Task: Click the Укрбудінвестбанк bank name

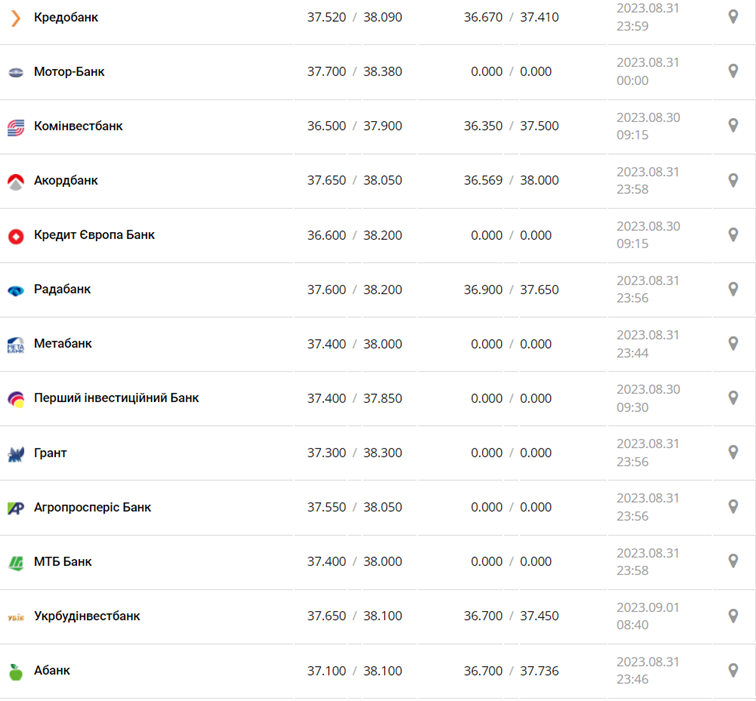Action: pos(87,616)
